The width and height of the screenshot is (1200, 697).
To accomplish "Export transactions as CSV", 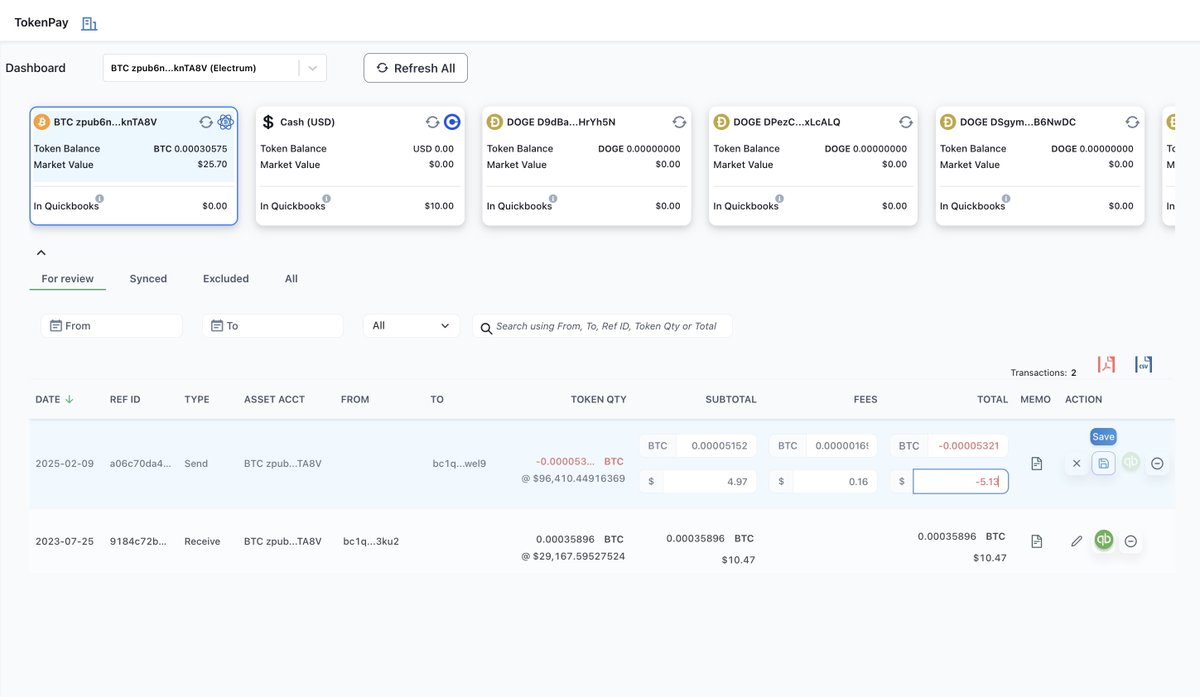I will [x=1143, y=364].
